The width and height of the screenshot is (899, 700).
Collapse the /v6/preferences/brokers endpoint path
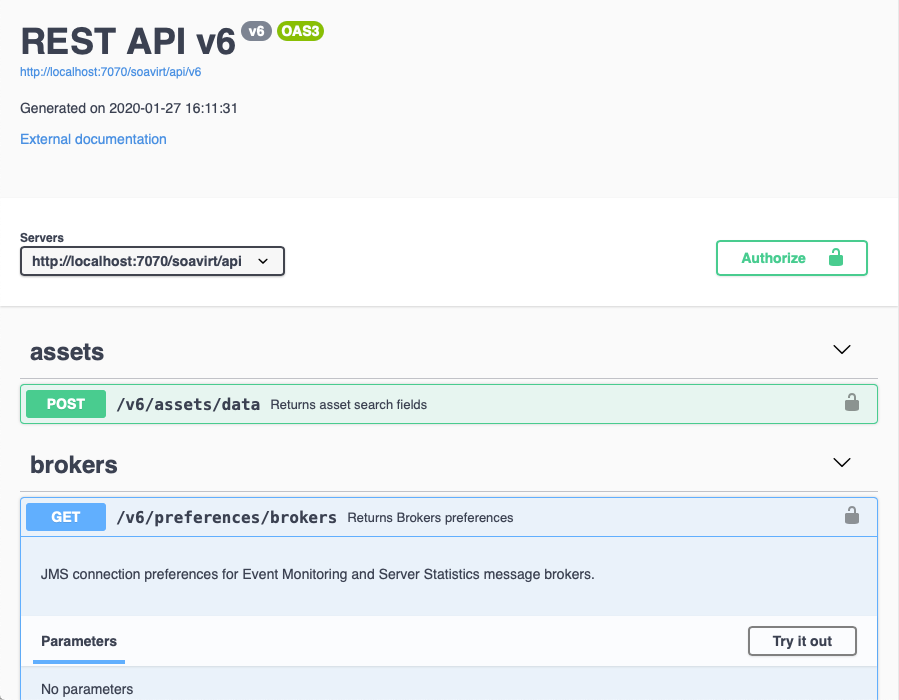tap(226, 518)
